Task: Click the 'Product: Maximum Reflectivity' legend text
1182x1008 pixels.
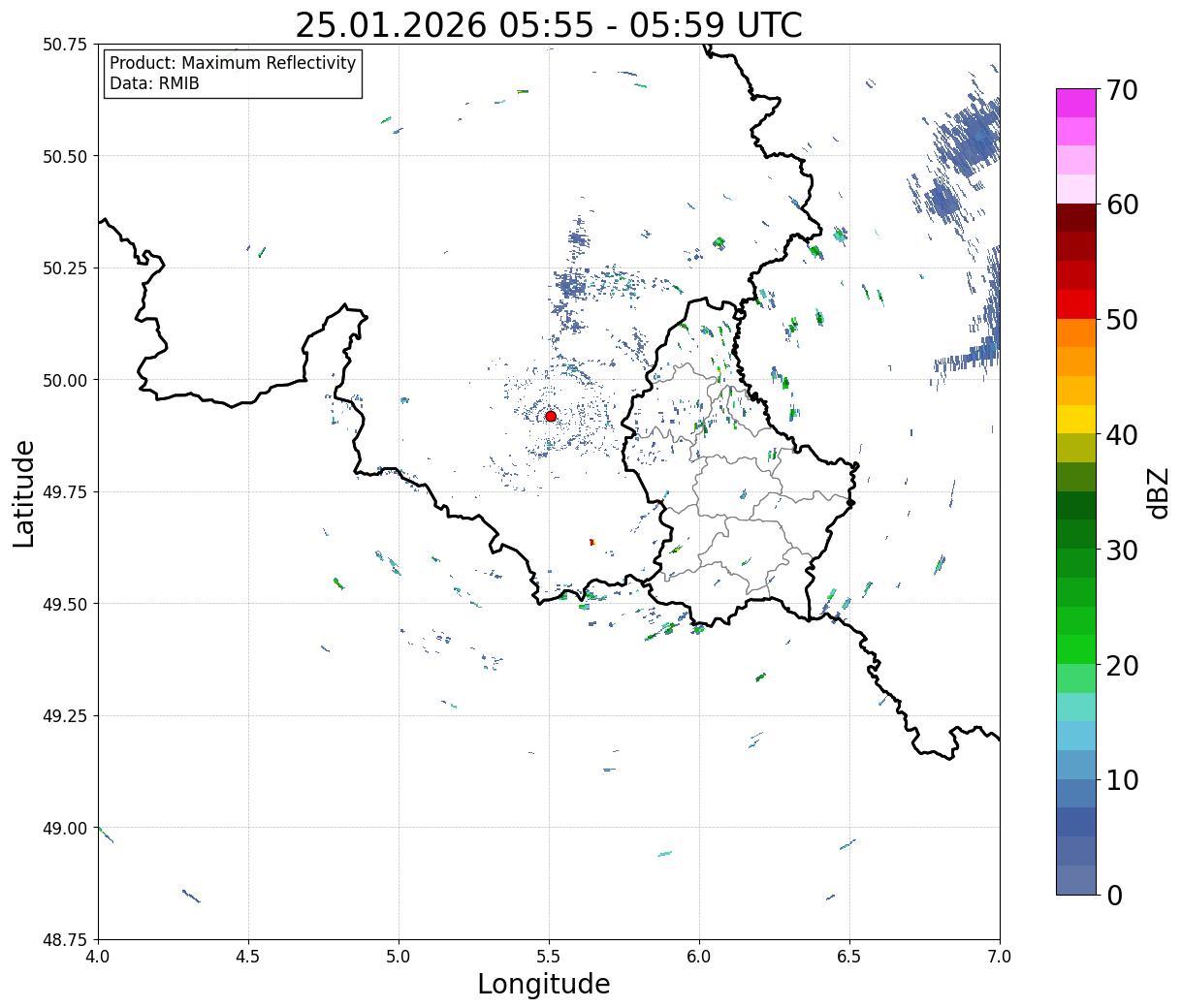Action: [x=233, y=63]
